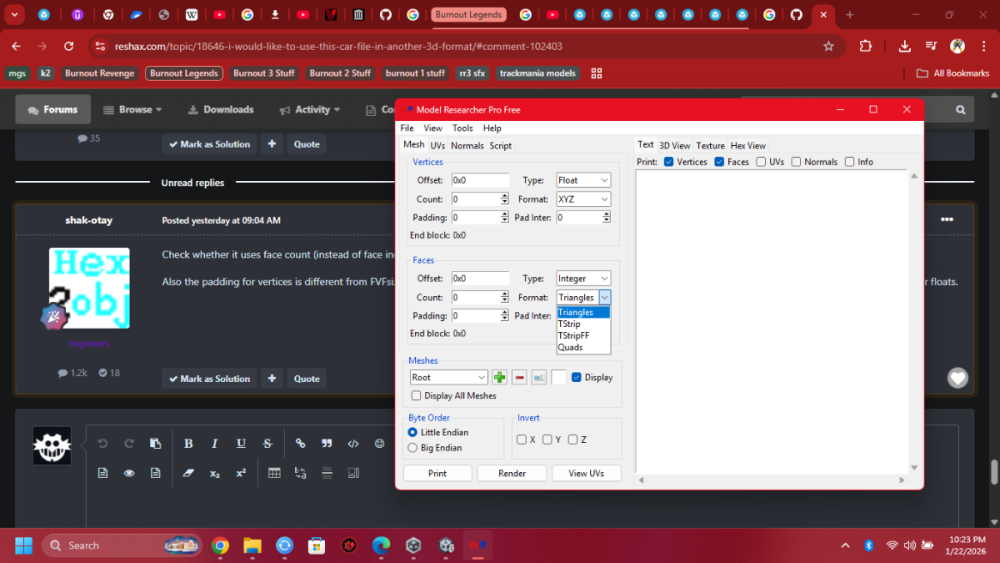Screen dimensions: 1000x563
Task: Open Vertices Type dropdown
Action: [583, 180]
